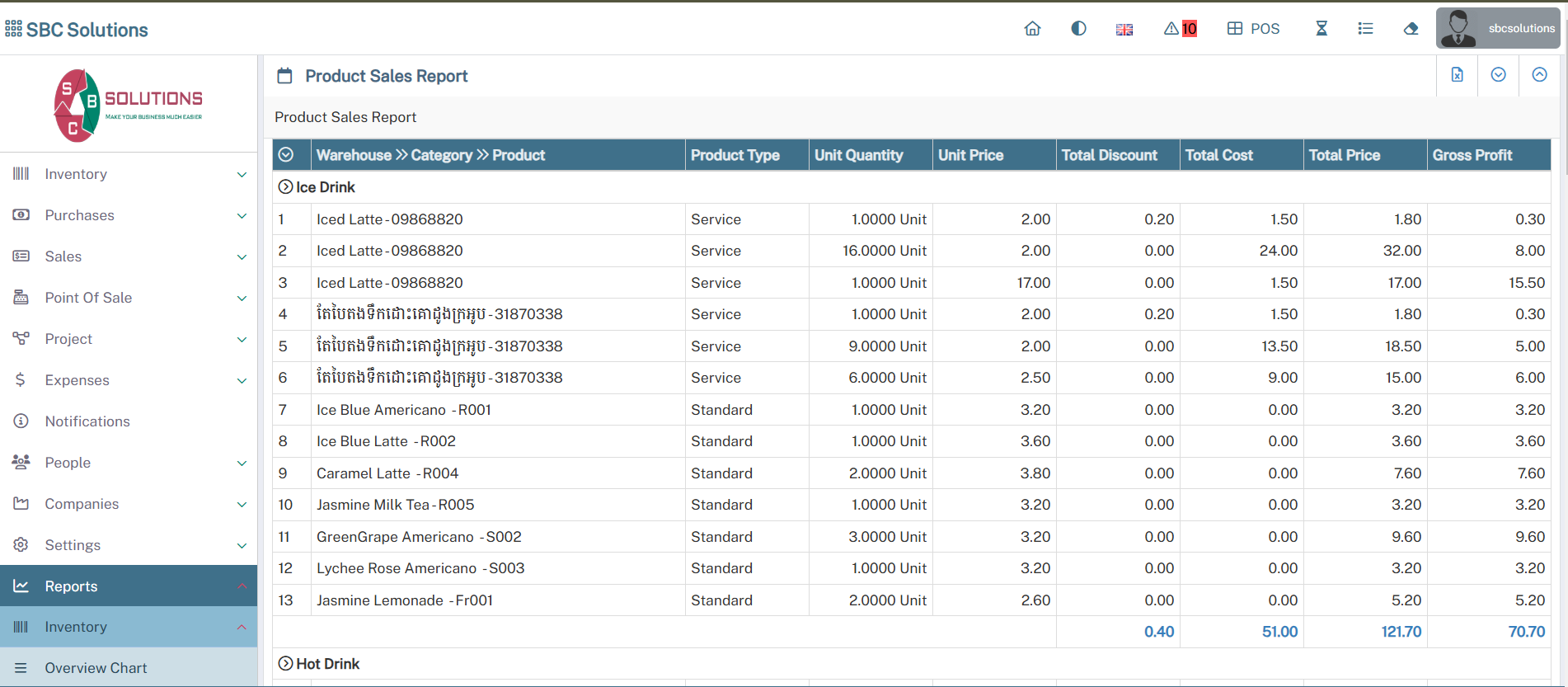1568x687 pixels.
Task: Collapse the Ice Drink category group
Action: click(x=285, y=187)
